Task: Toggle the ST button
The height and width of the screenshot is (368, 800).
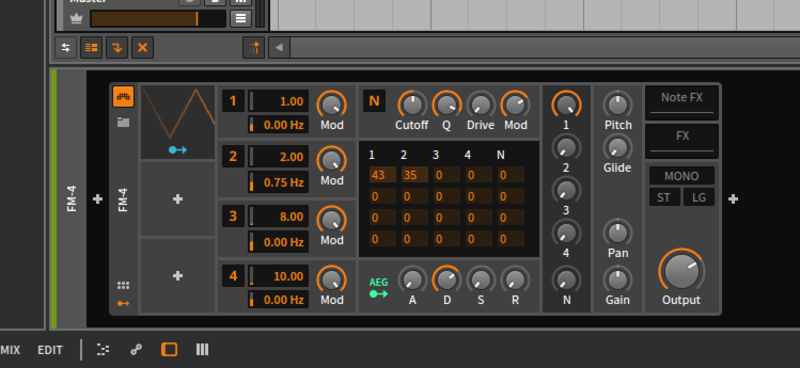Action: click(664, 197)
